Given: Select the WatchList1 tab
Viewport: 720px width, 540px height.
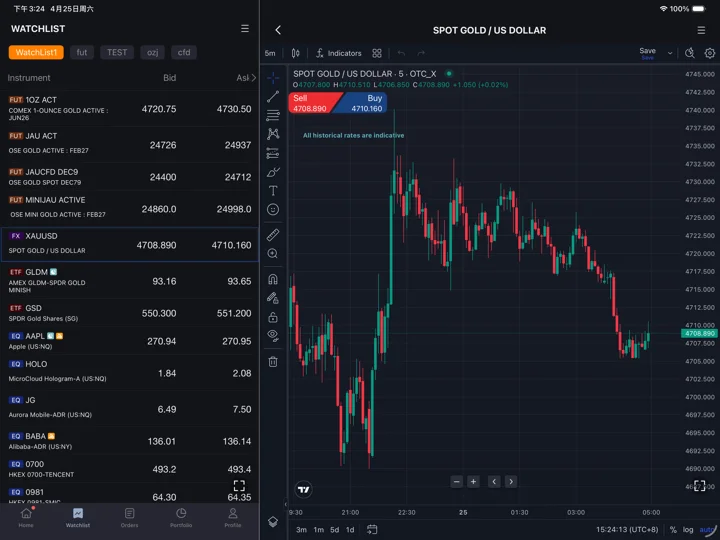Looking at the screenshot, I should click(36, 52).
